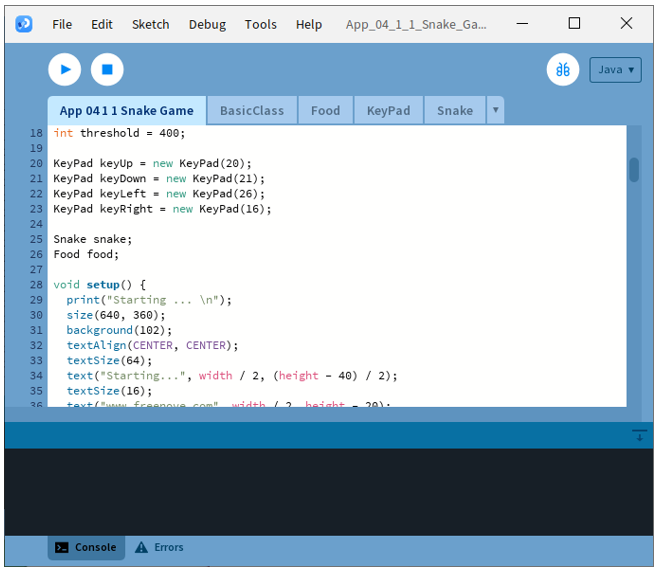
Task: Close the Processing window
Action: click(x=626, y=23)
